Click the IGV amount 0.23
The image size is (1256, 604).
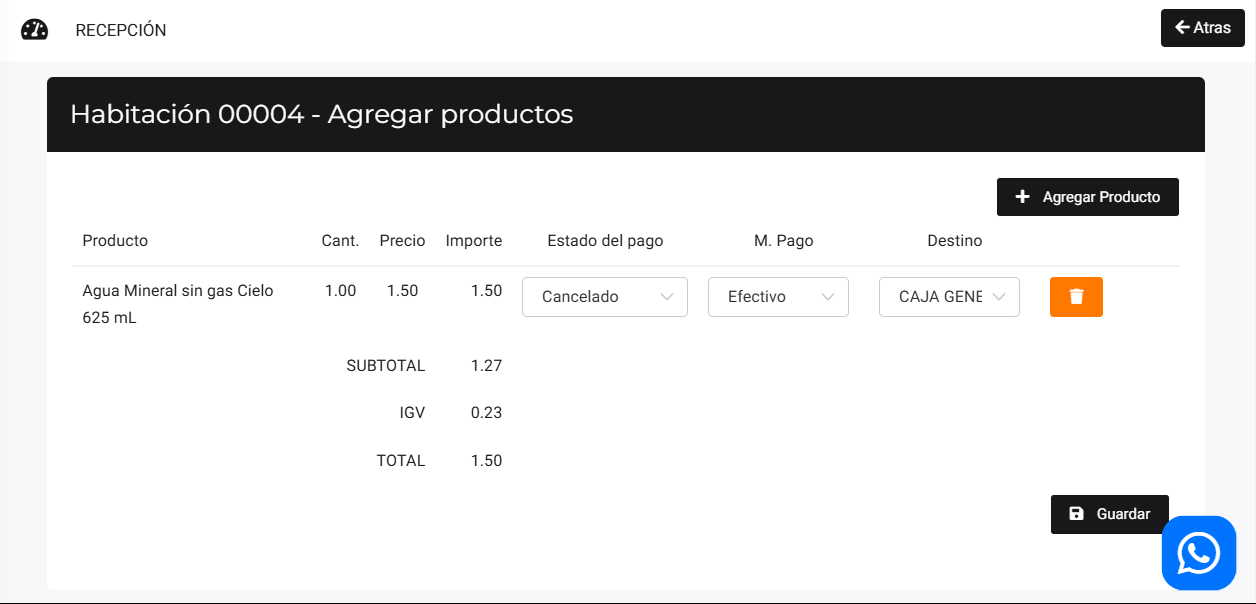click(x=486, y=413)
